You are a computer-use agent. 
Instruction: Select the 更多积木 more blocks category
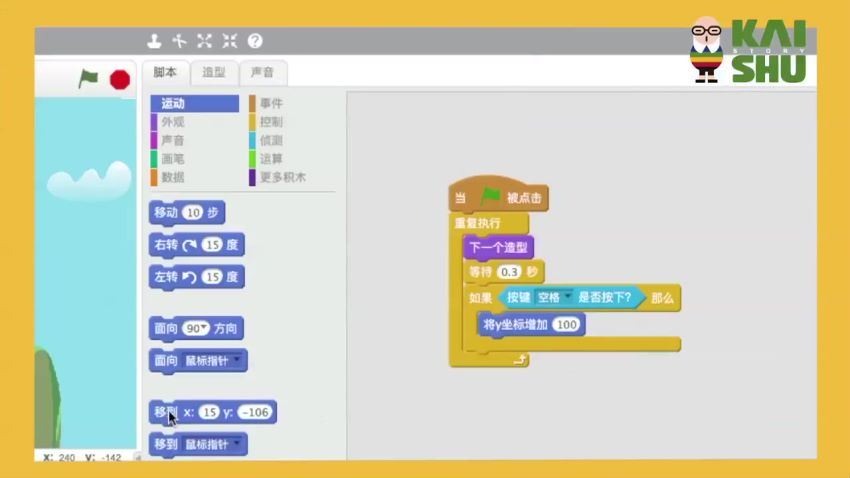point(283,177)
